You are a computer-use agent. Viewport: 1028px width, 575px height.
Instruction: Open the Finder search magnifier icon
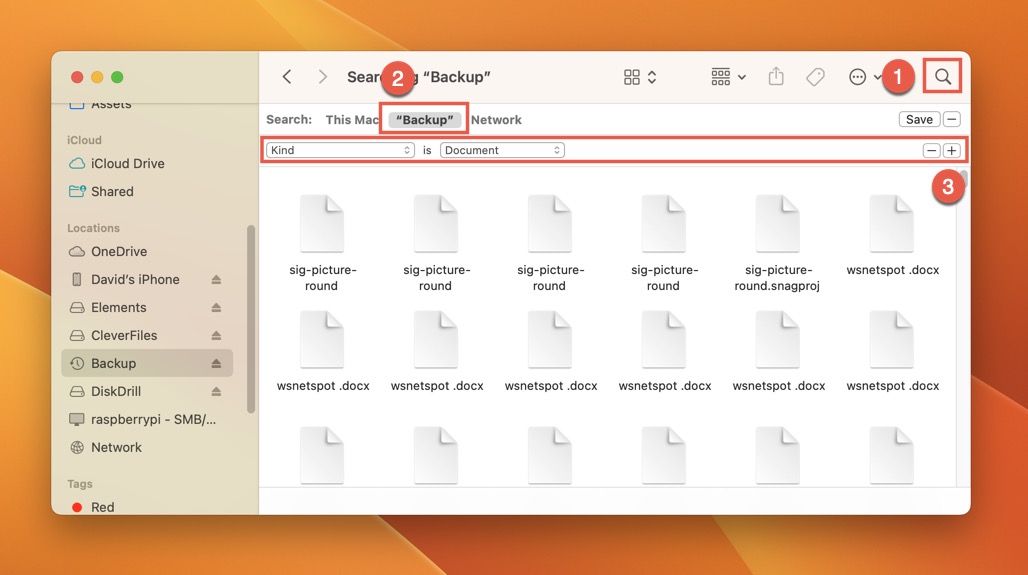[943, 77]
